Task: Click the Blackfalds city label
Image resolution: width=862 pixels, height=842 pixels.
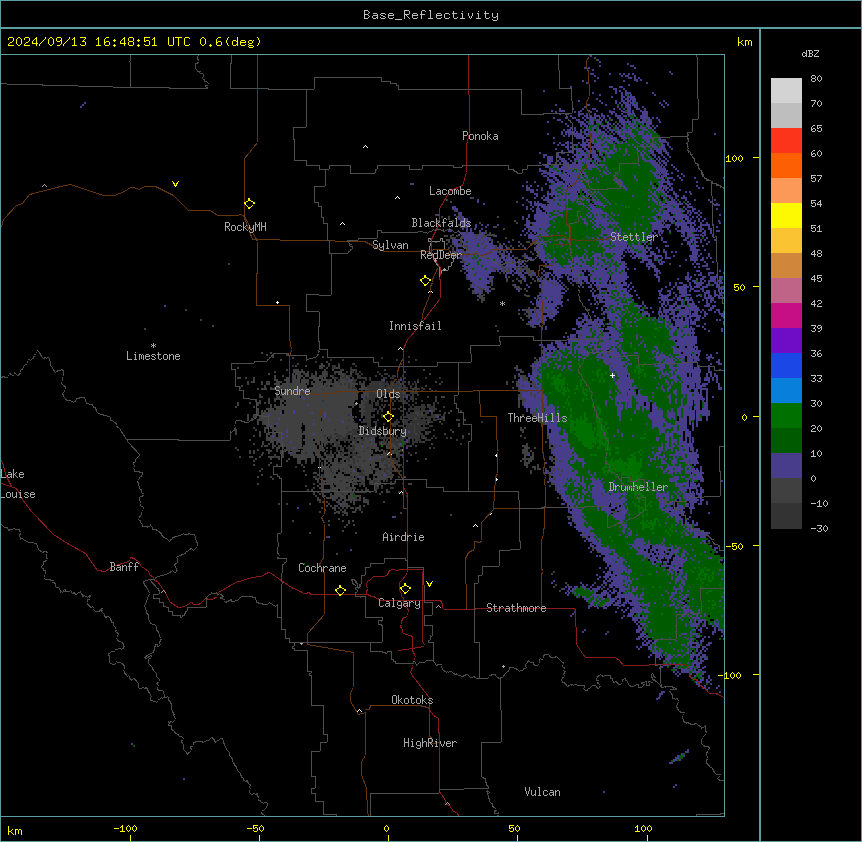Action: [441, 223]
